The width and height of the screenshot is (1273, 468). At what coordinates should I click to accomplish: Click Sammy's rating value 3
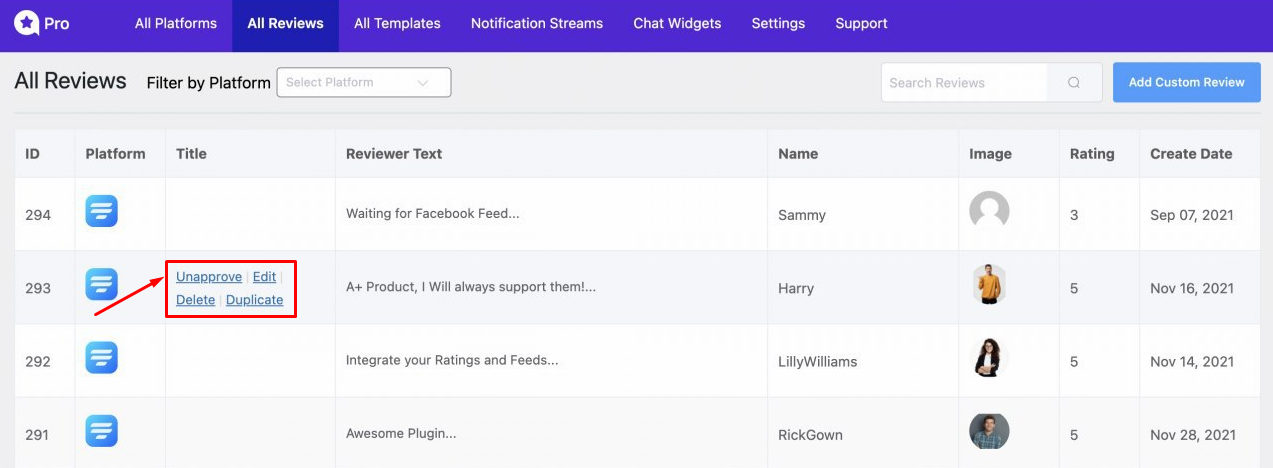tap(1074, 215)
